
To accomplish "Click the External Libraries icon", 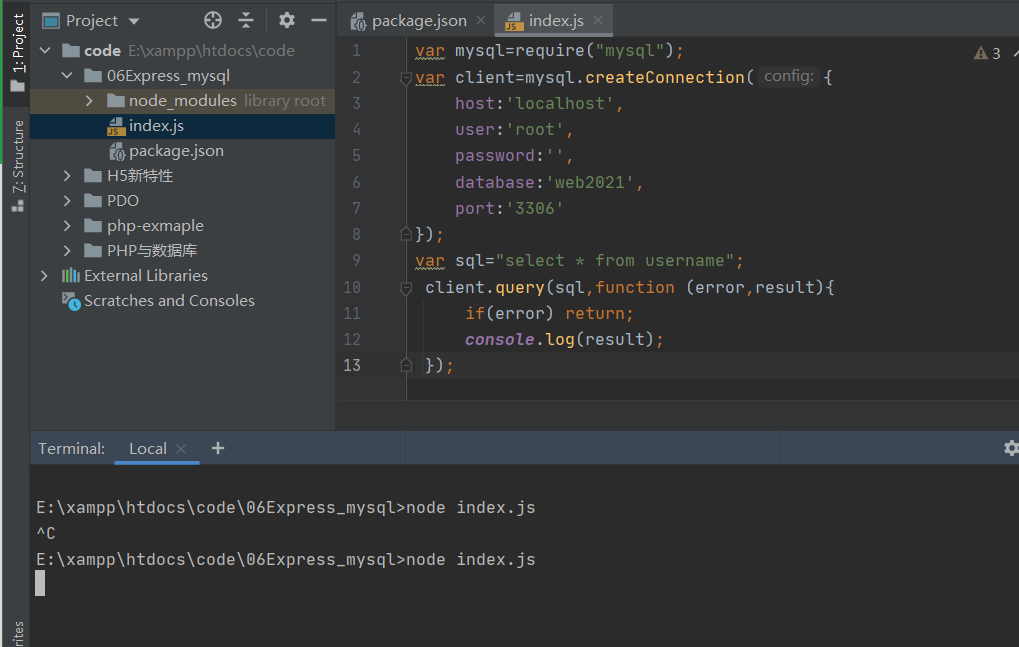I will click(x=70, y=275).
